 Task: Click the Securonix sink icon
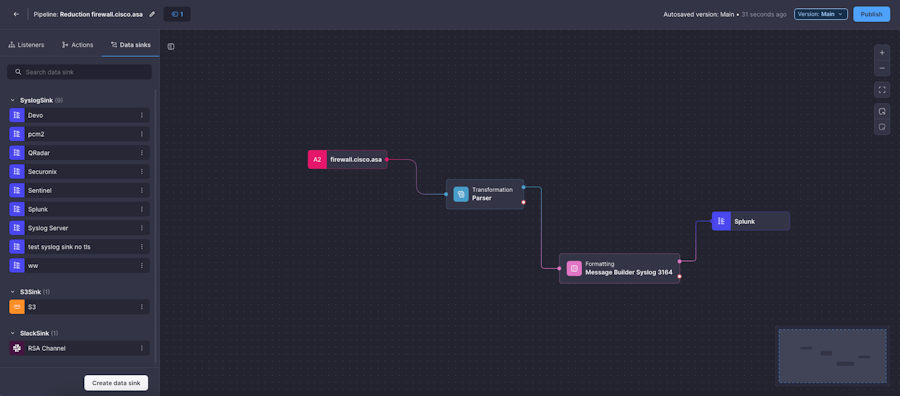pyautogui.click(x=17, y=172)
